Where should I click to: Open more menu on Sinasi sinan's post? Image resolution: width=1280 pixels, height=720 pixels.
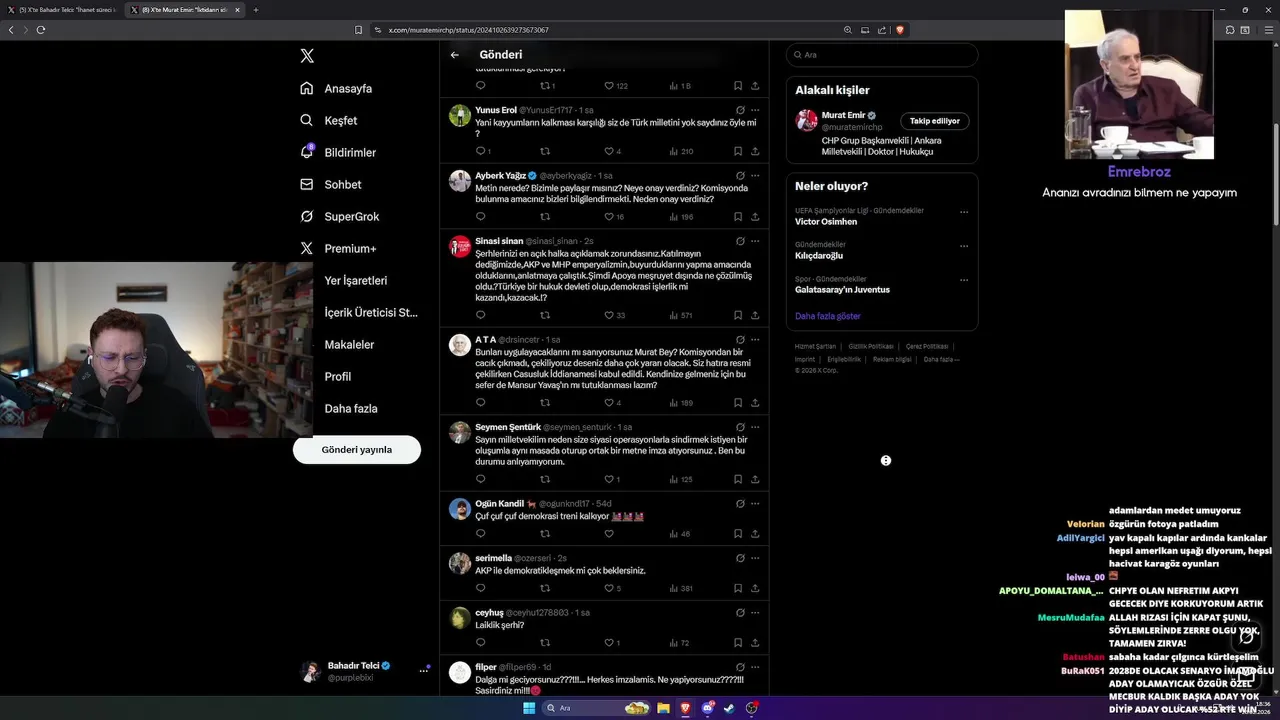pos(755,241)
